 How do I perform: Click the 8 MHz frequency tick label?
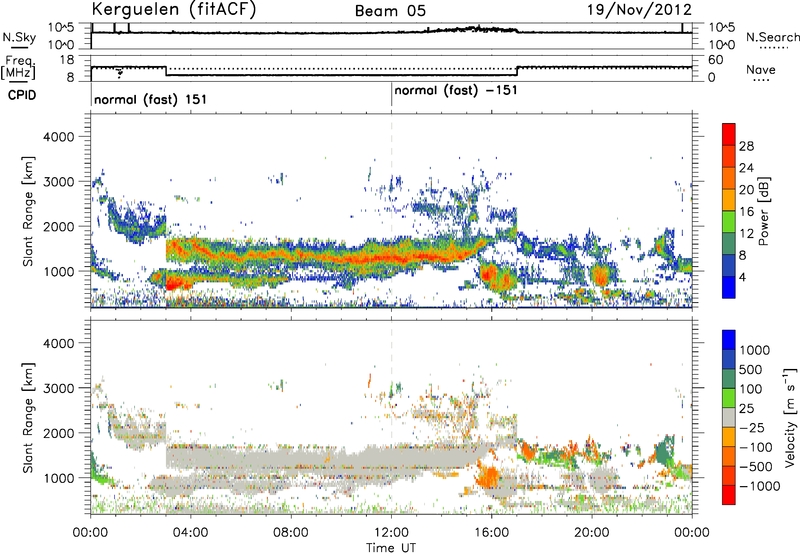(x=69, y=78)
